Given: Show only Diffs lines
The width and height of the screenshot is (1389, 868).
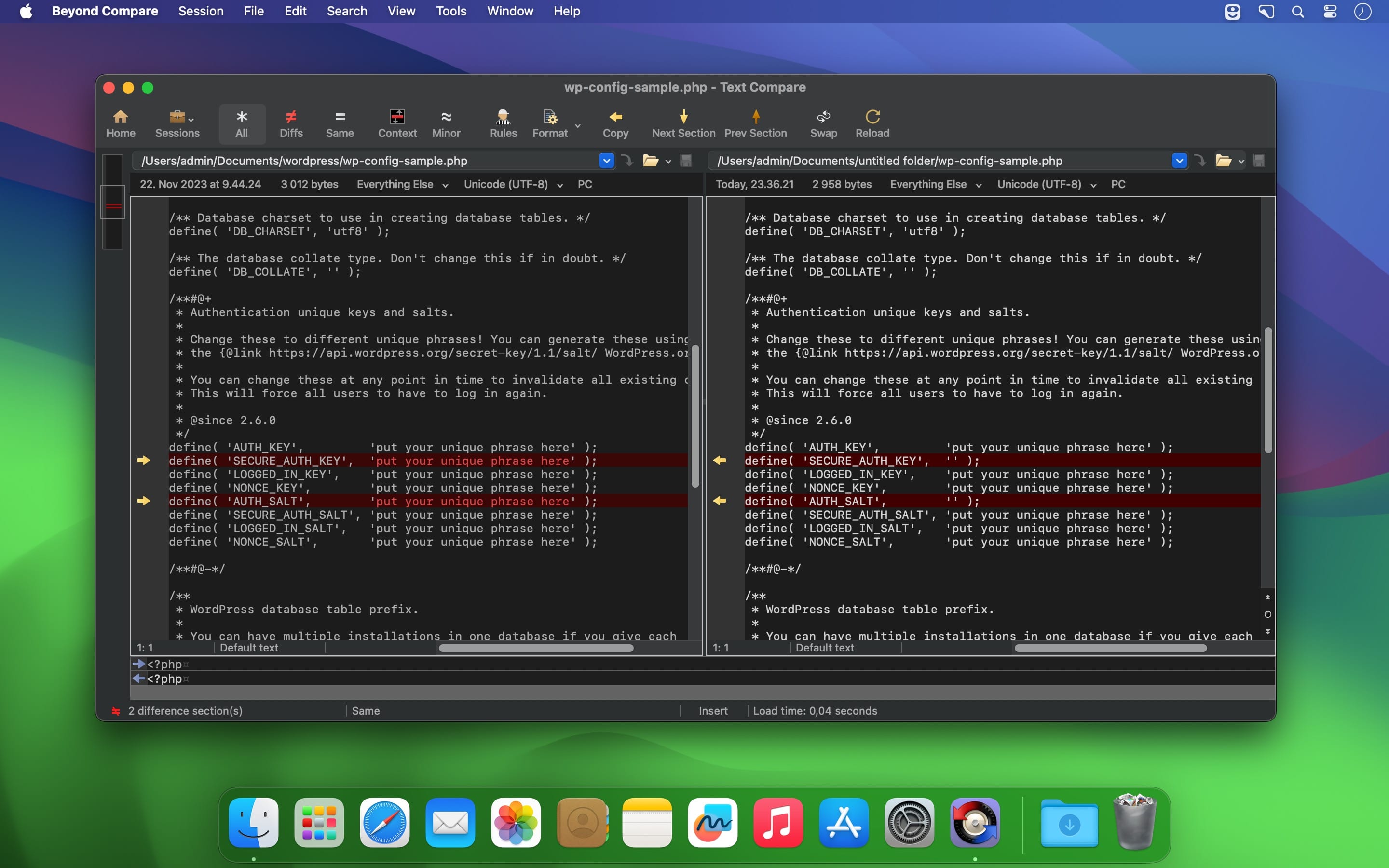Looking at the screenshot, I should tap(291, 124).
